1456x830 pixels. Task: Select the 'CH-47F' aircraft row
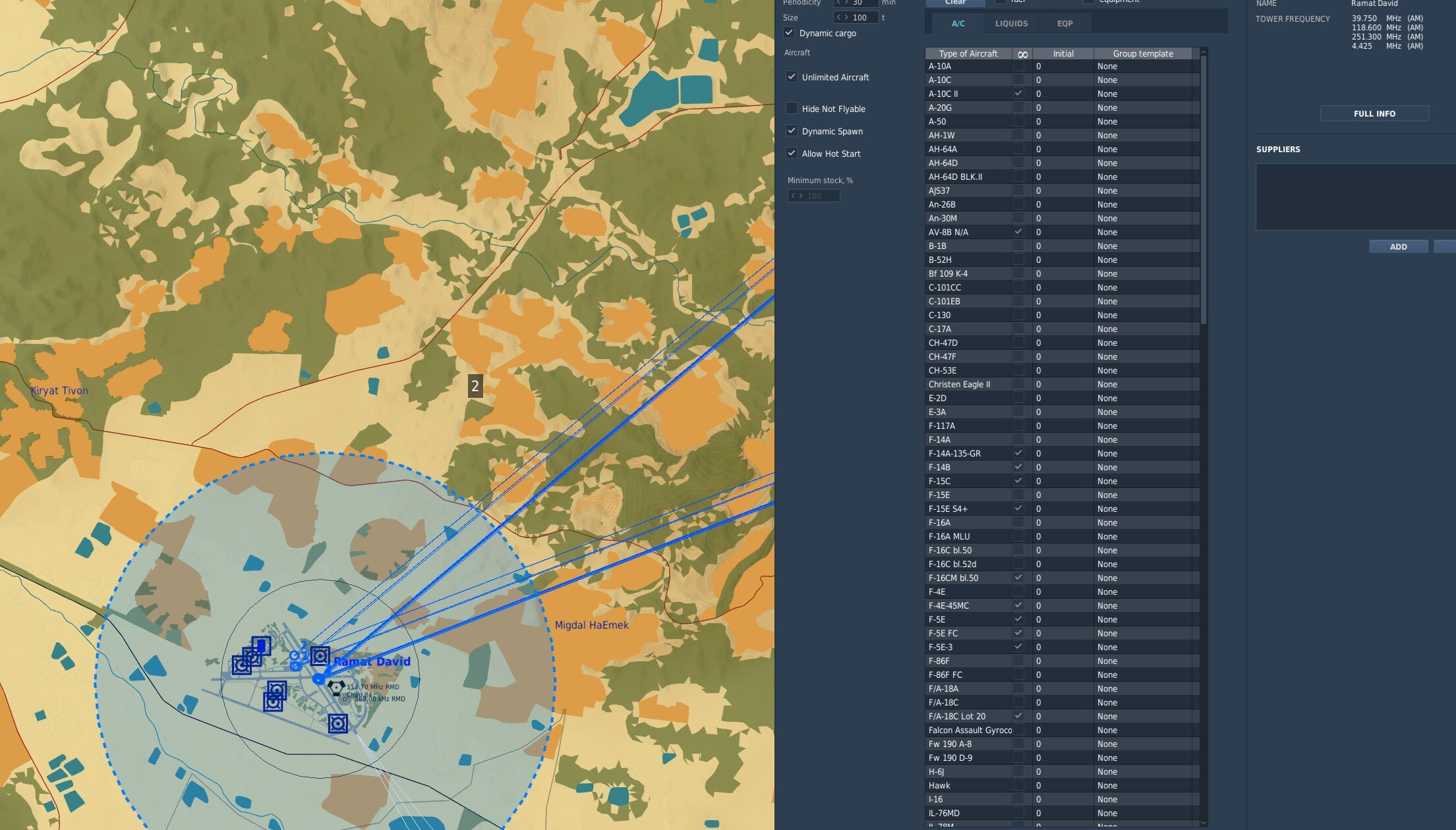pyautogui.click(x=1062, y=356)
